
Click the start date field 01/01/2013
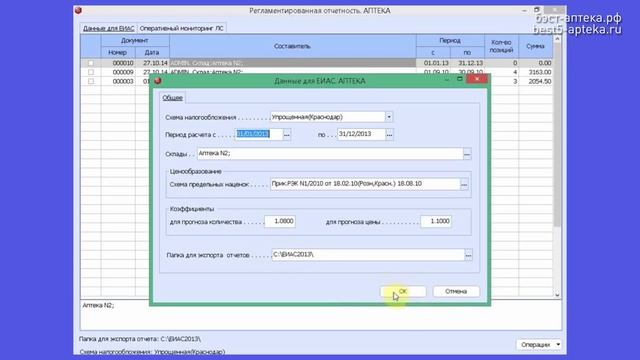click(x=259, y=134)
